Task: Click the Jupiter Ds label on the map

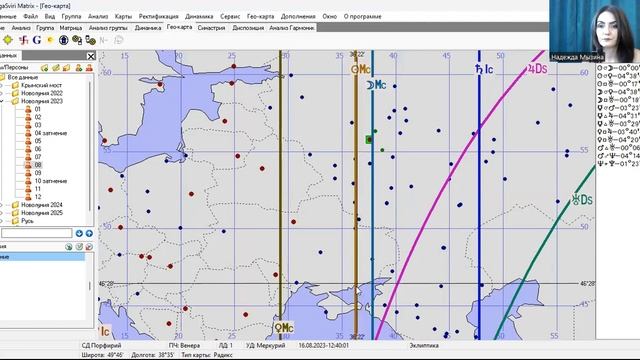Action: tap(537, 69)
